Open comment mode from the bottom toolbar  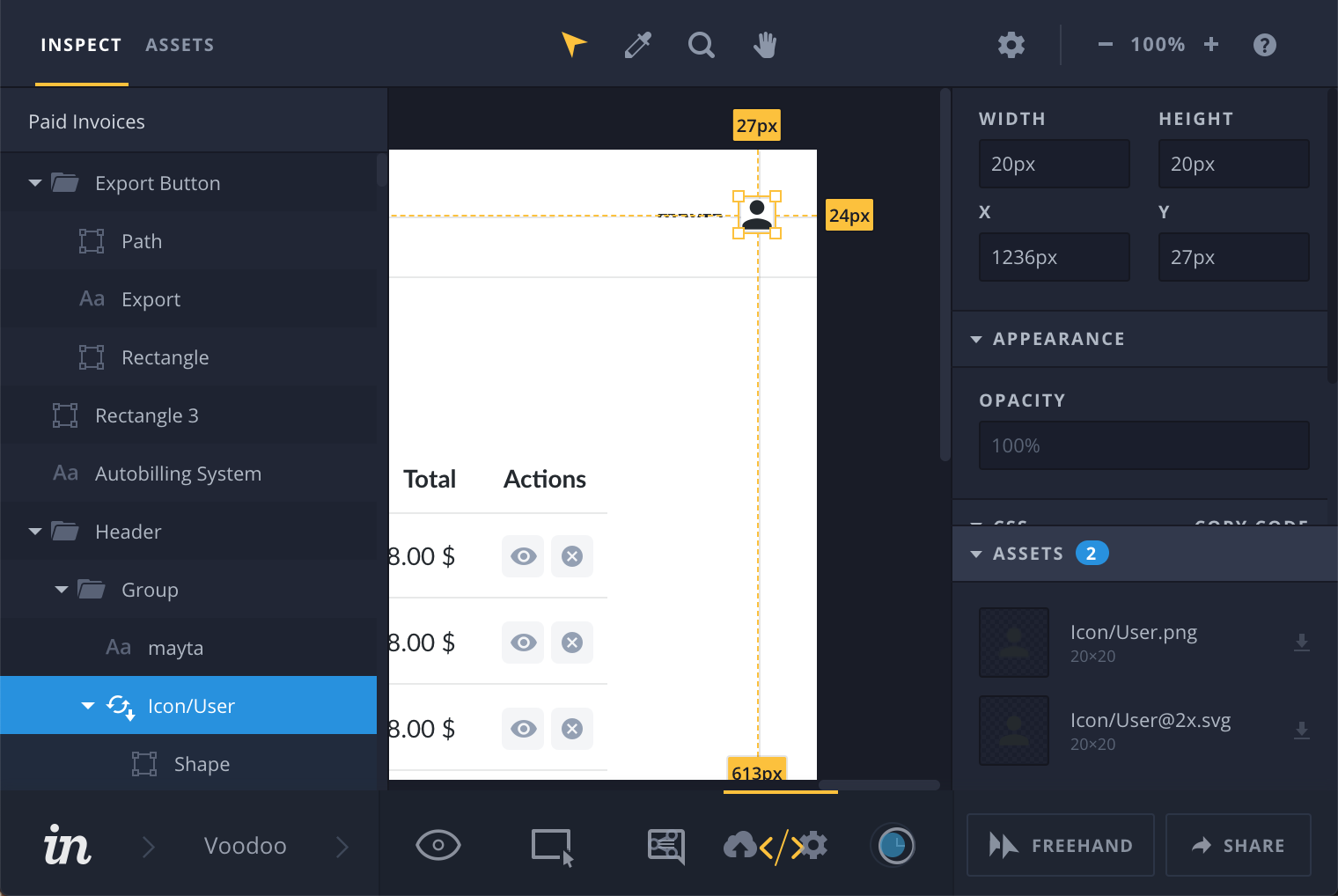pyautogui.click(x=665, y=845)
